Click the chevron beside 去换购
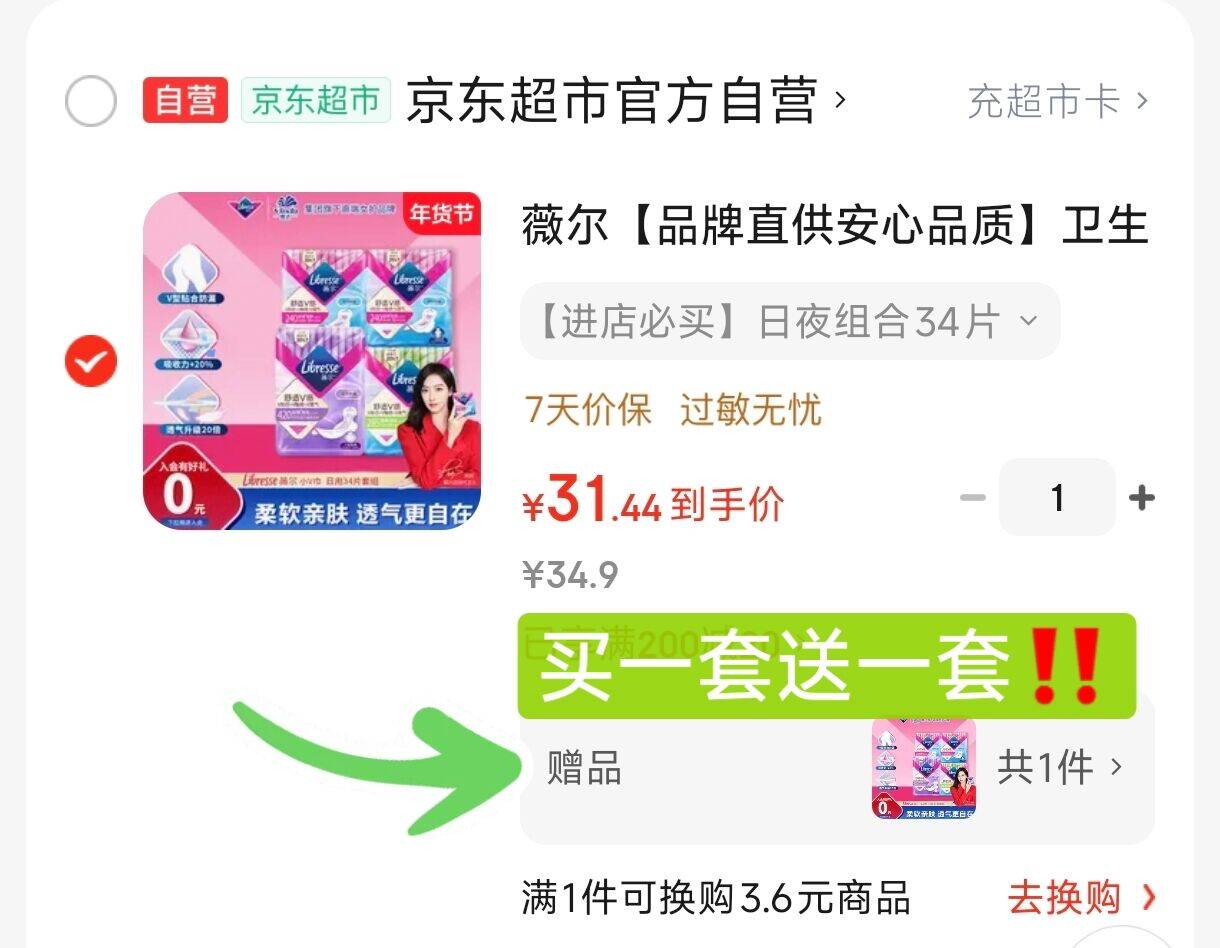Viewport: 1220px width, 948px height. (1148, 897)
